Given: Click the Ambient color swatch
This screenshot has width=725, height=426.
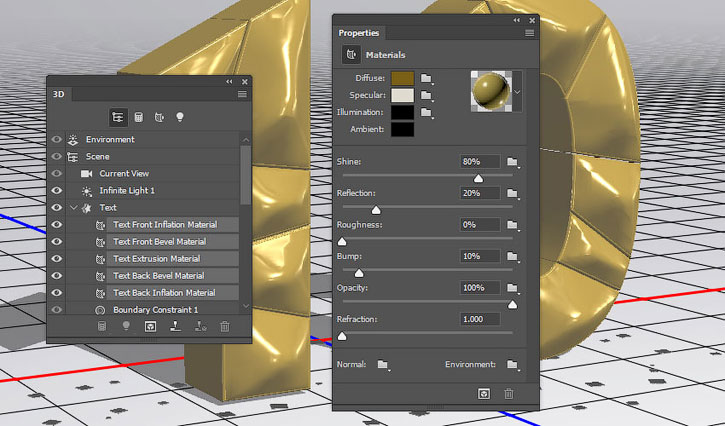Looking at the screenshot, I should (x=402, y=130).
